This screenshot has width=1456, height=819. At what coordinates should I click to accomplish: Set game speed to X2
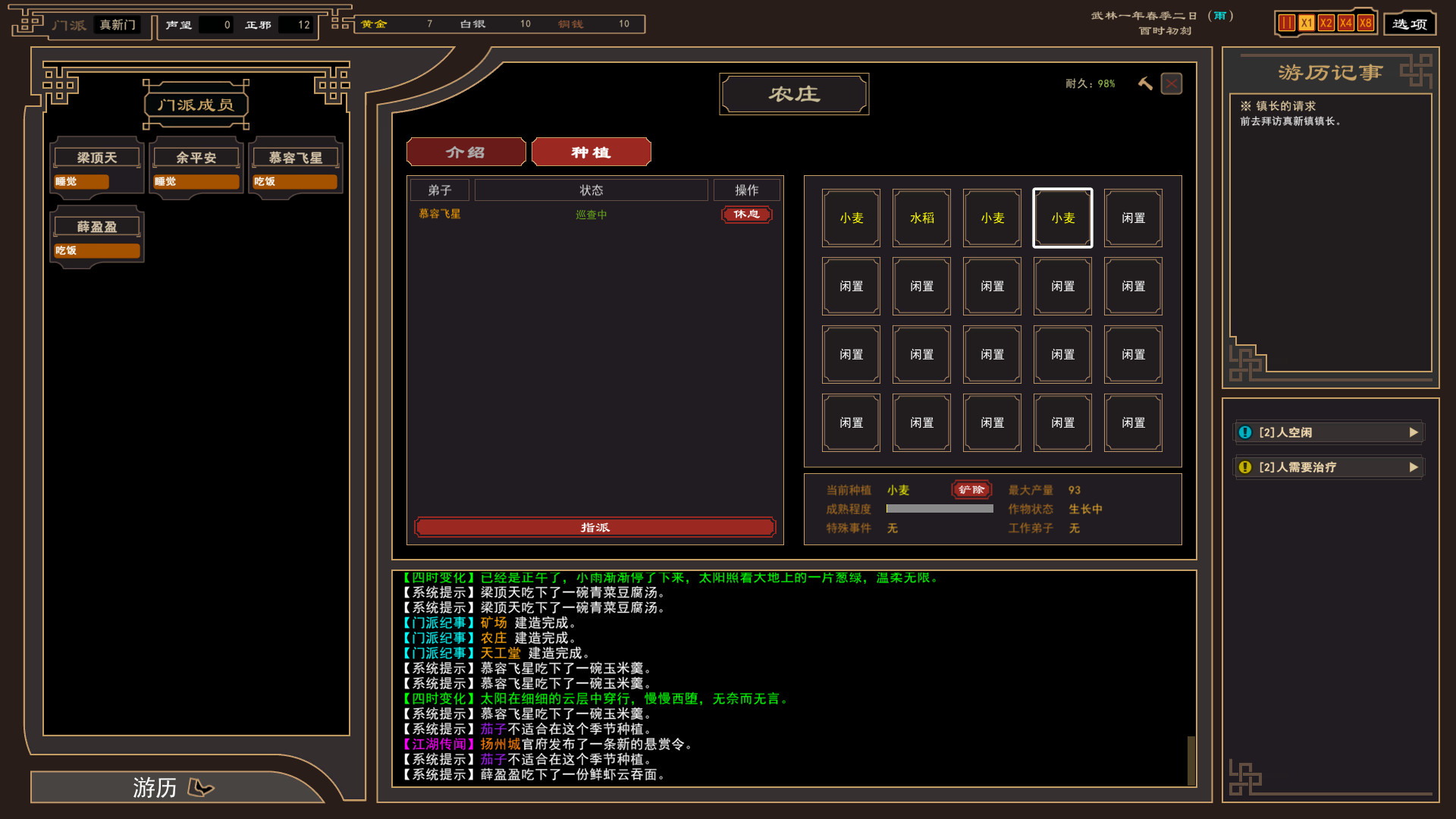click(1326, 23)
